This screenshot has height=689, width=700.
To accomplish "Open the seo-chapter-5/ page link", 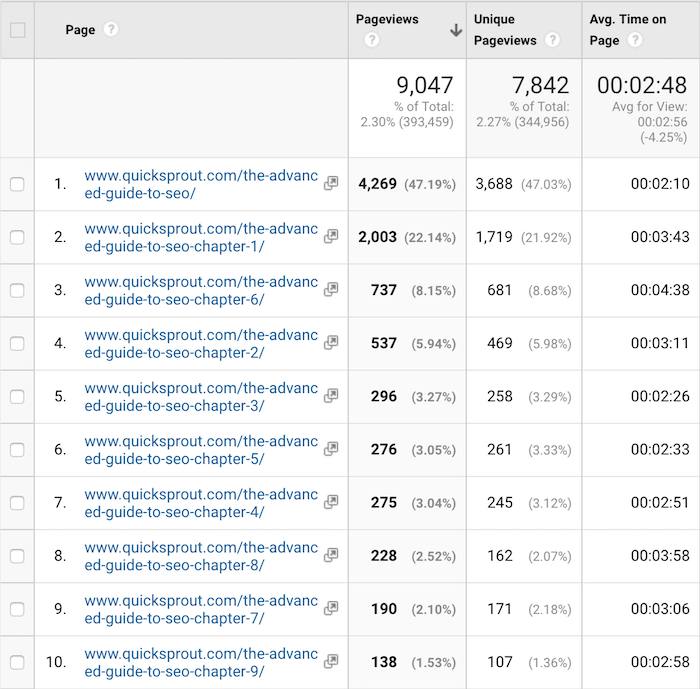I will pos(201,450).
